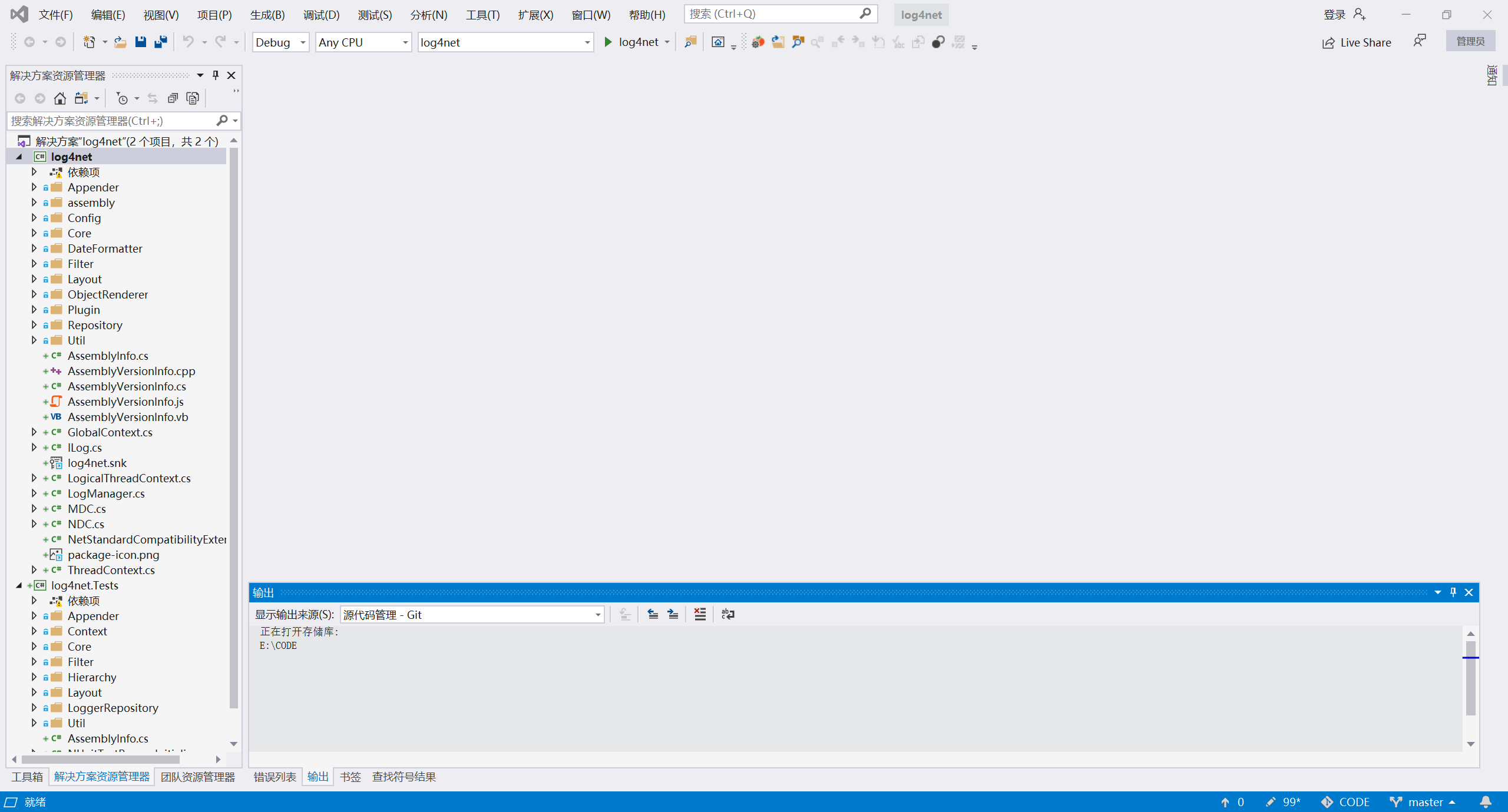Switch to the 团队资源管理器 tab

(198, 776)
